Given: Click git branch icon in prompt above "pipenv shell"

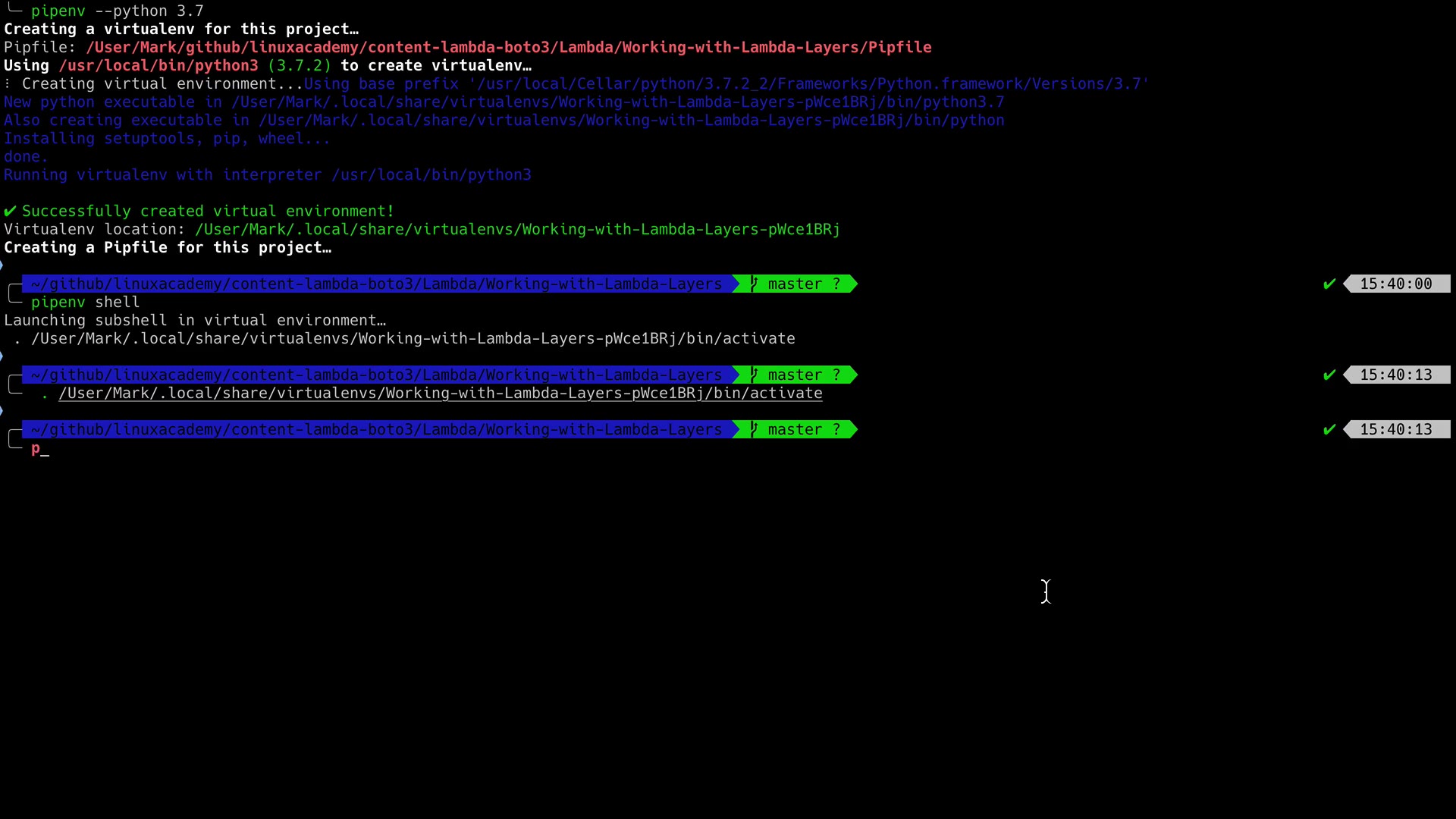Looking at the screenshot, I should pyautogui.click(x=753, y=284).
